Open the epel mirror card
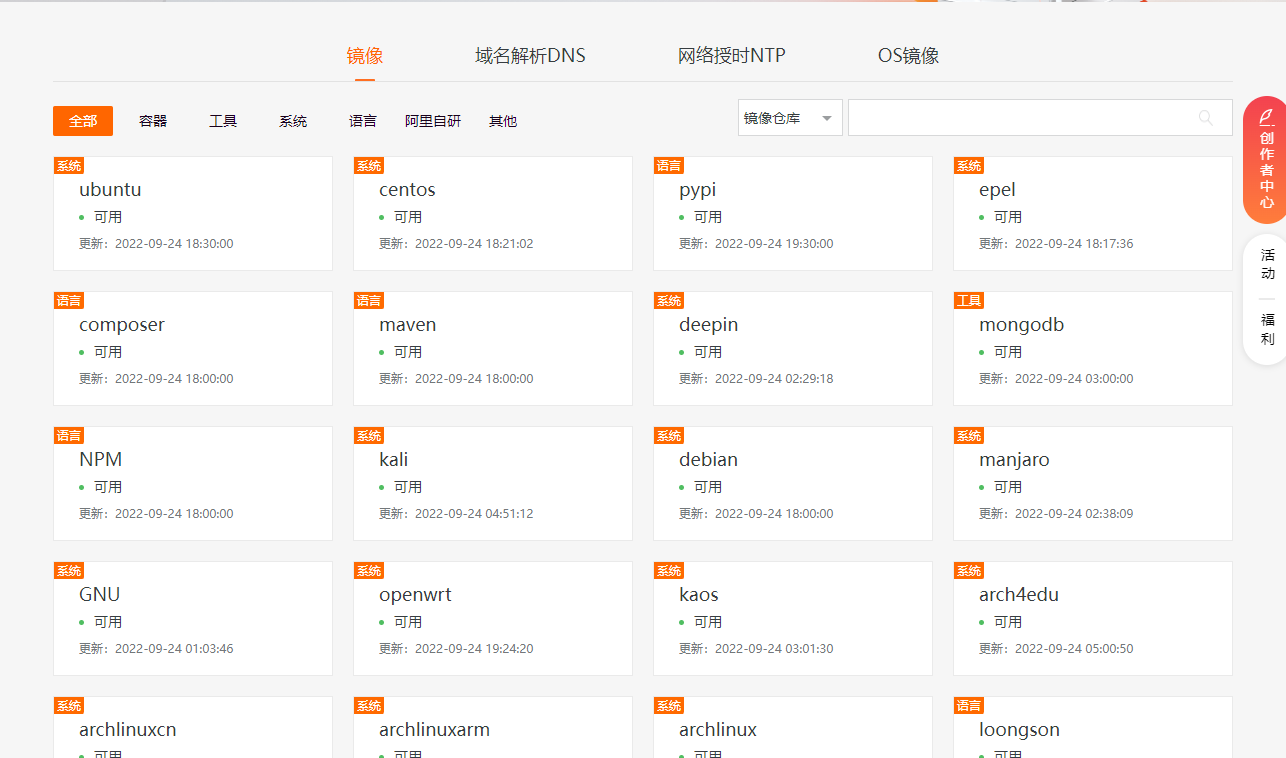The height and width of the screenshot is (758, 1286). [1093, 213]
